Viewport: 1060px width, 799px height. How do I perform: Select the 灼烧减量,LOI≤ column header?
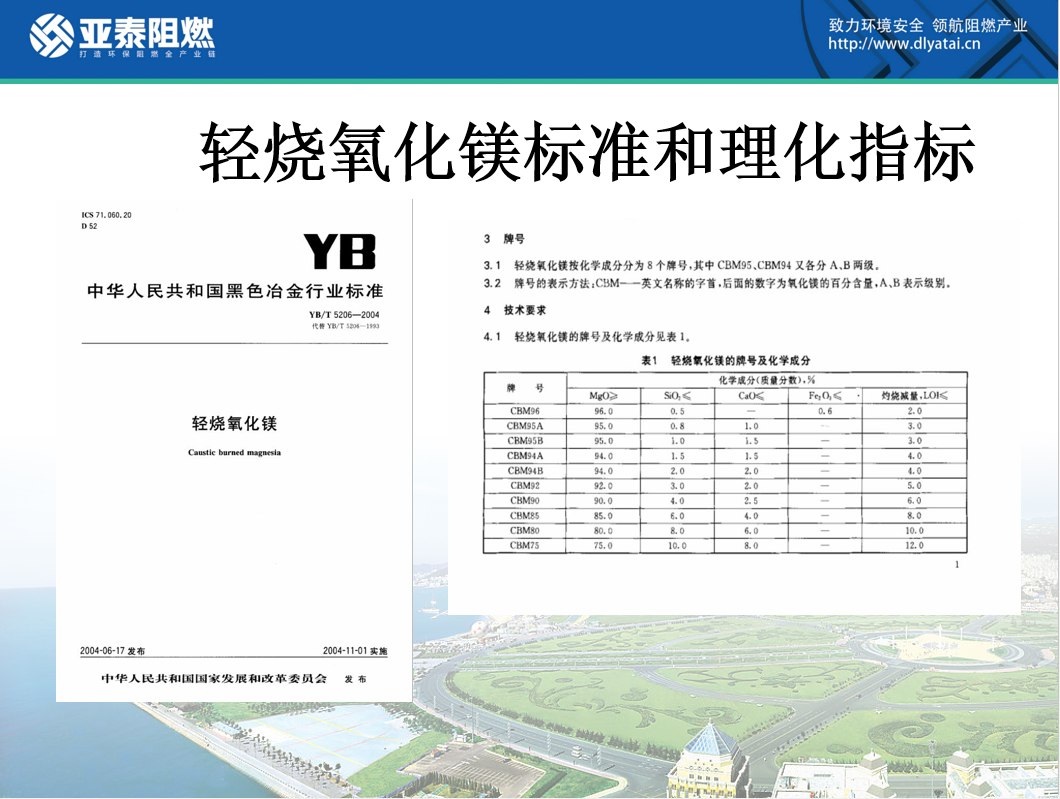(915, 395)
